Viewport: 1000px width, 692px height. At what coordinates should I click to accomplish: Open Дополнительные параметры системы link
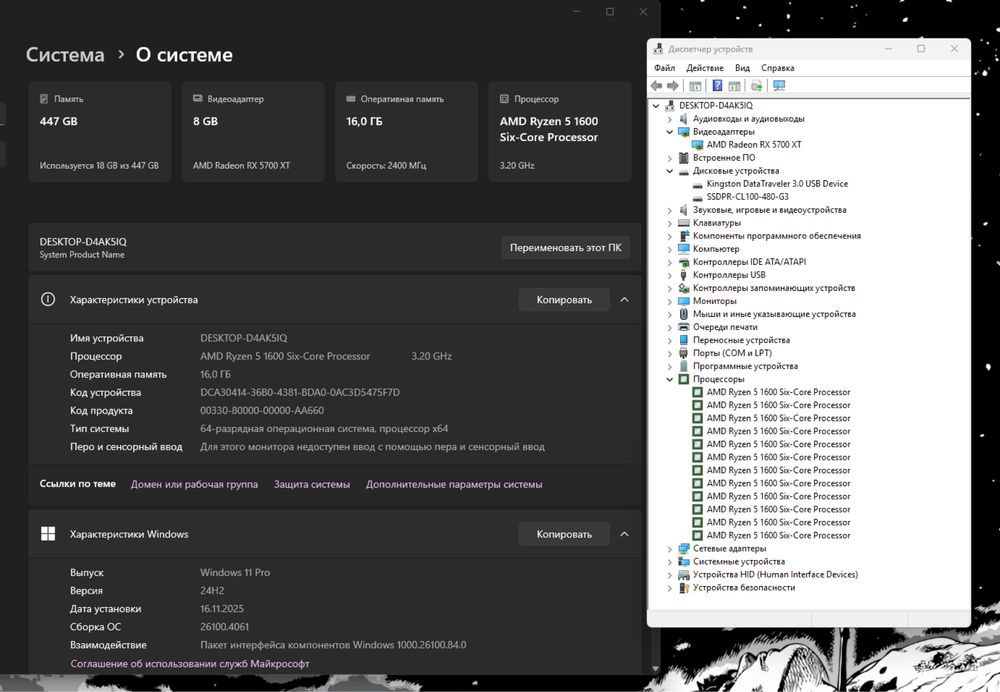pos(454,484)
